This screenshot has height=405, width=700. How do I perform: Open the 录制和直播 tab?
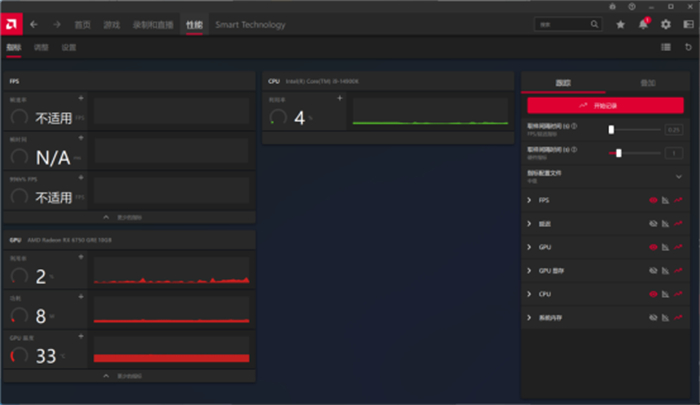[153, 25]
